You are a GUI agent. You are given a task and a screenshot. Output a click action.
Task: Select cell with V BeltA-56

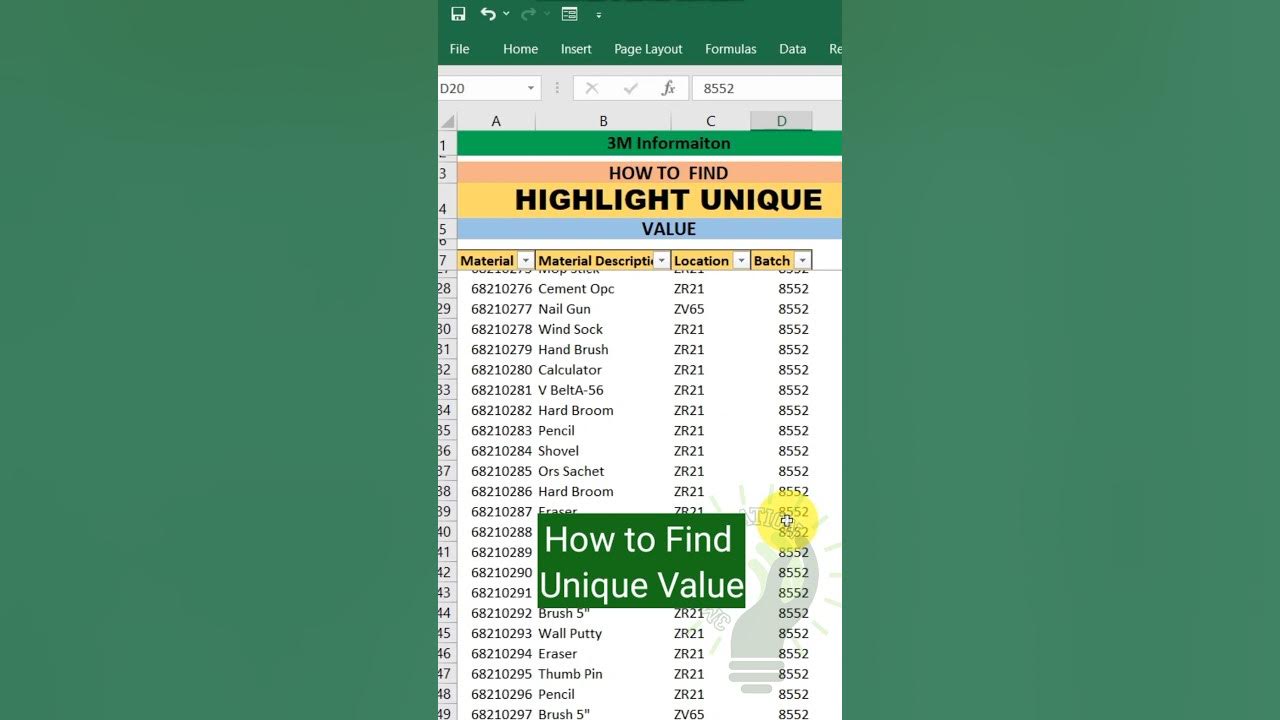pyautogui.click(x=603, y=390)
